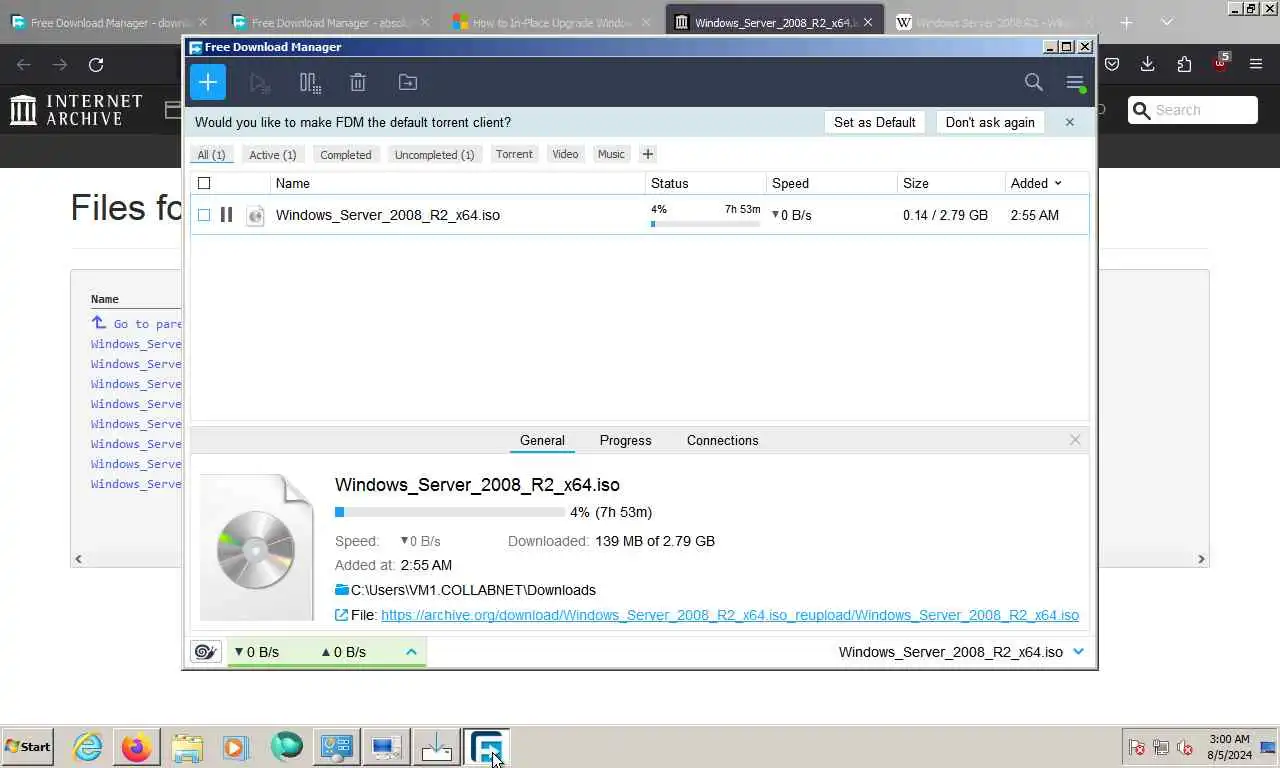The image size is (1280, 768).
Task: Sort by Added column arrow
Action: [1058, 183]
